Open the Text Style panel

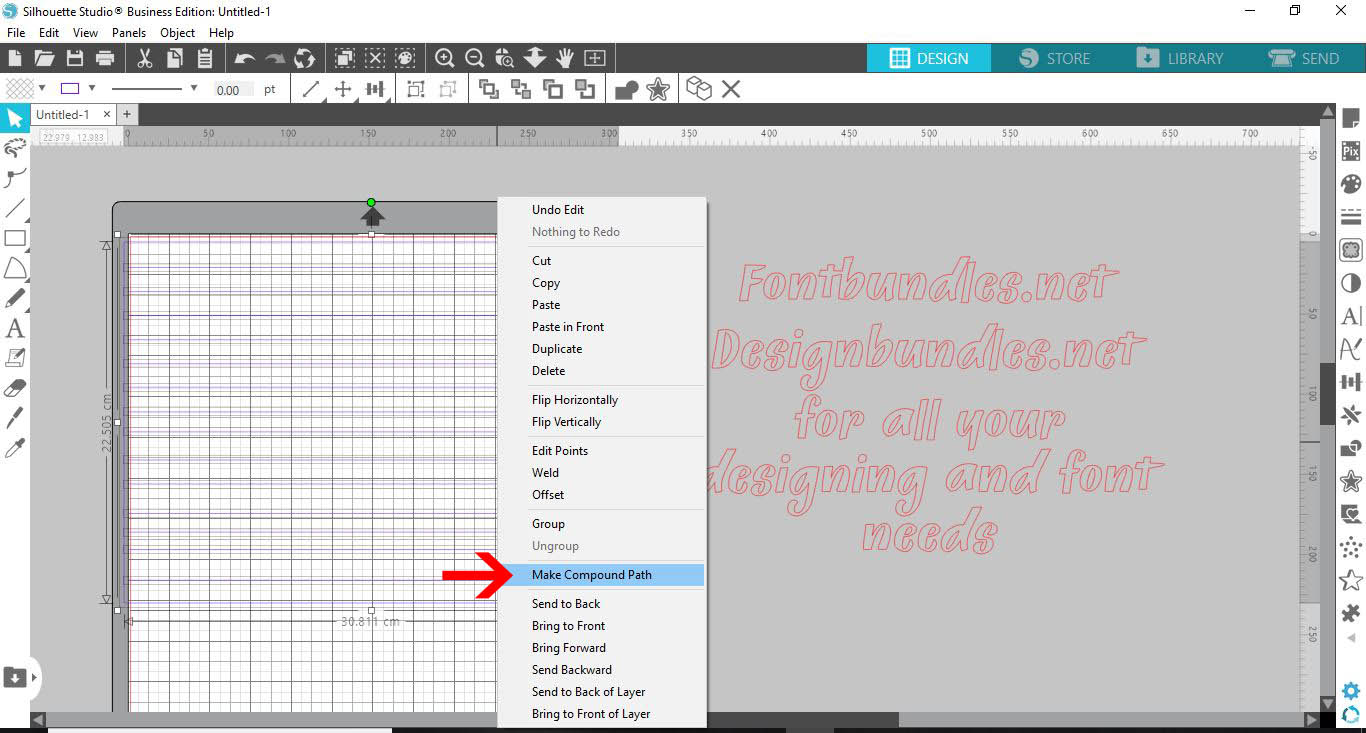point(1351,316)
